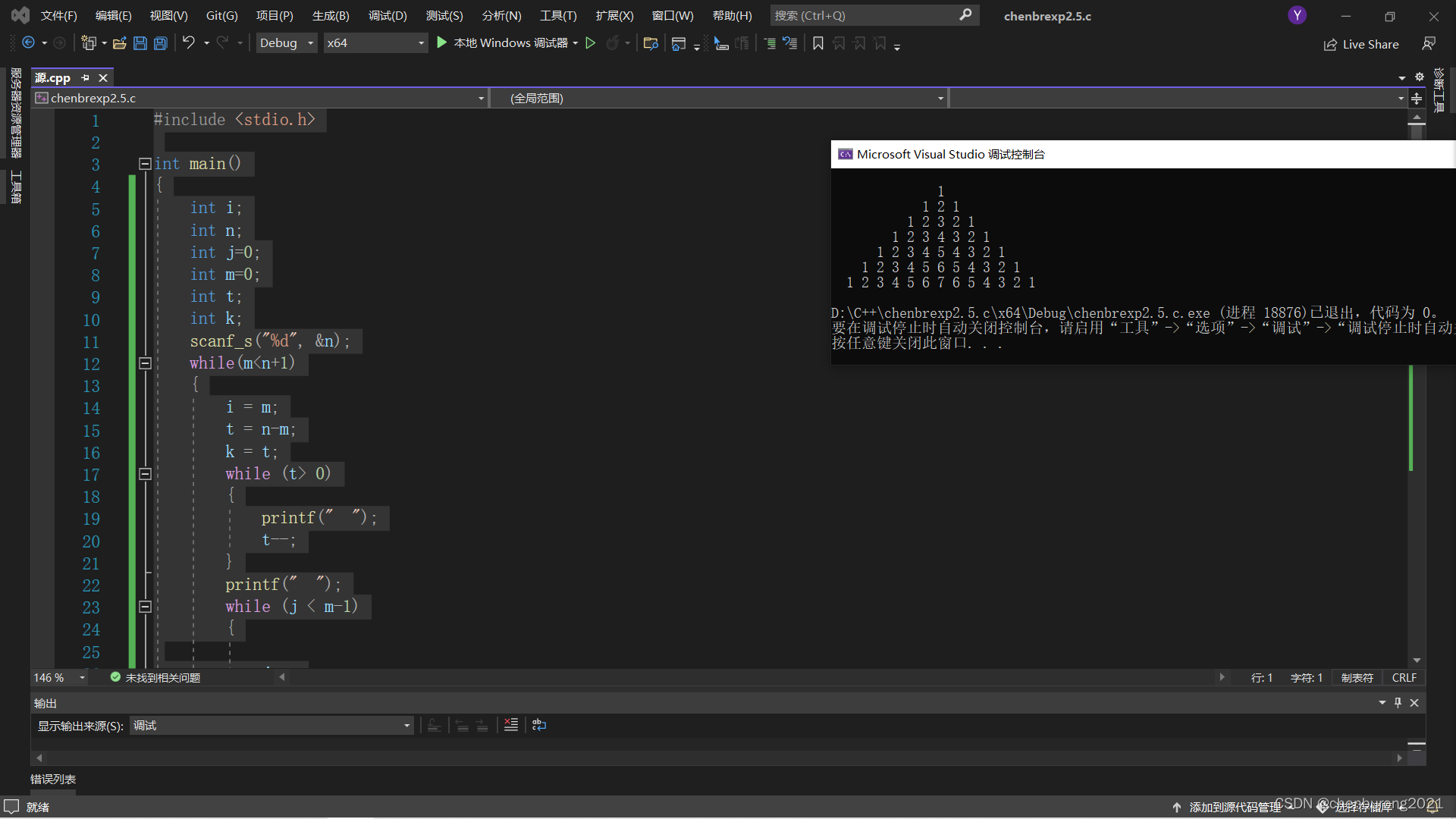Click the uncomment selected lines icon
1456x819 pixels.
[x=790, y=43]
